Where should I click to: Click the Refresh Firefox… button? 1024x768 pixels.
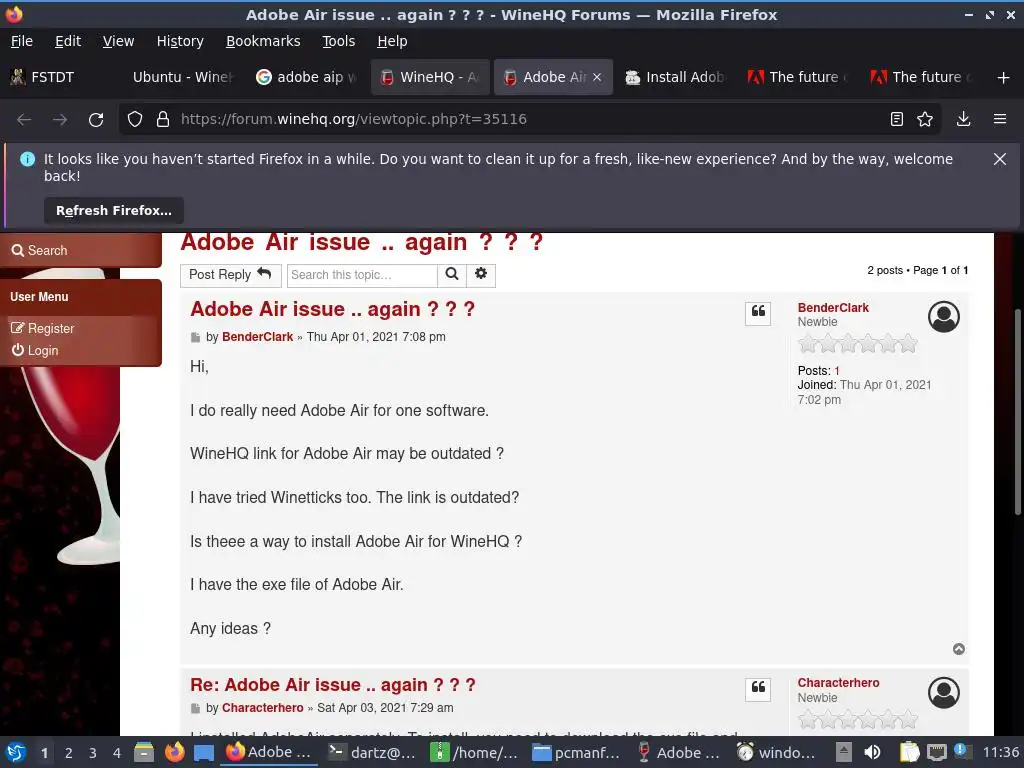[114, 210]
